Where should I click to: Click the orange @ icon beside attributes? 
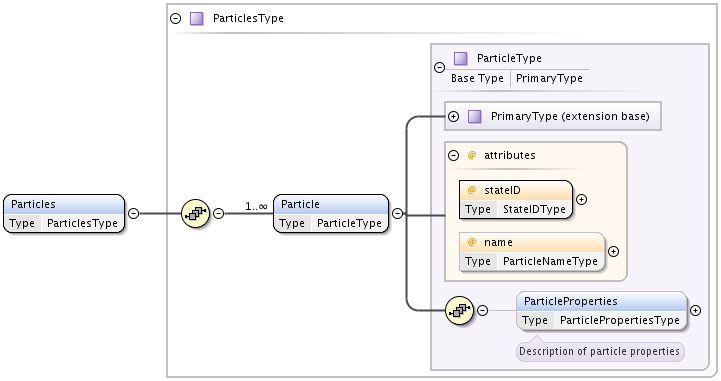pyautogui.click(x=472, y=155)
